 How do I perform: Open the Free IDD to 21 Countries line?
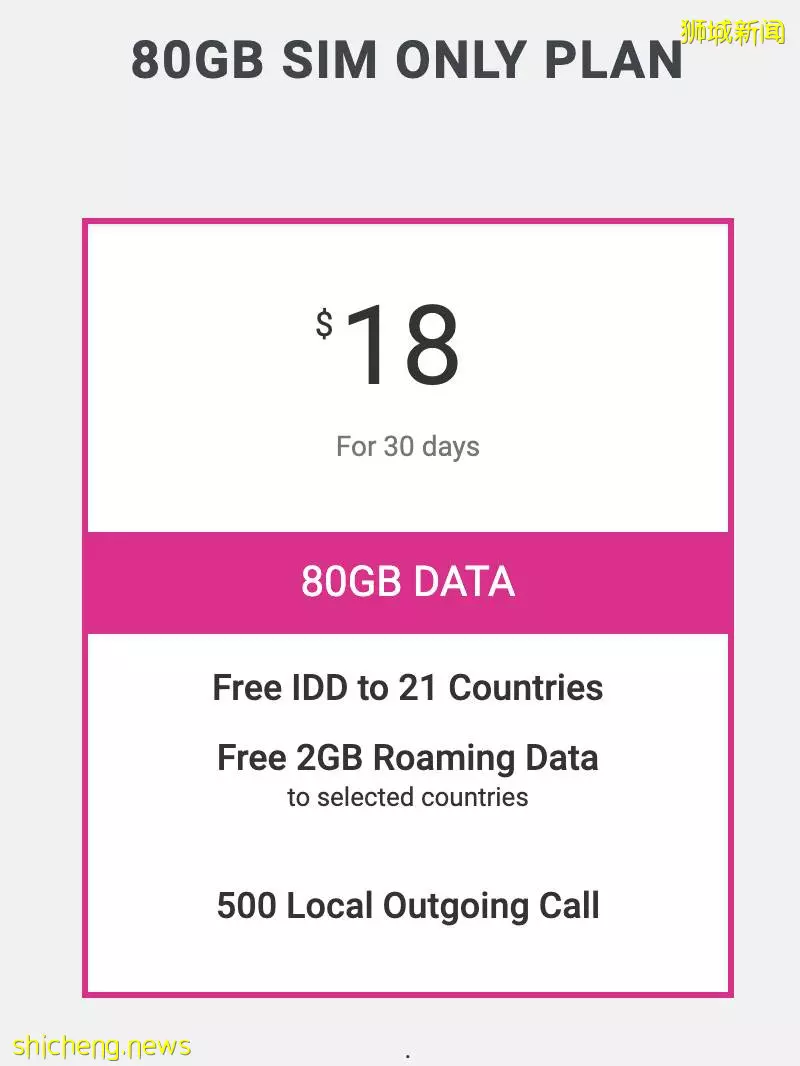pos(408,687)
